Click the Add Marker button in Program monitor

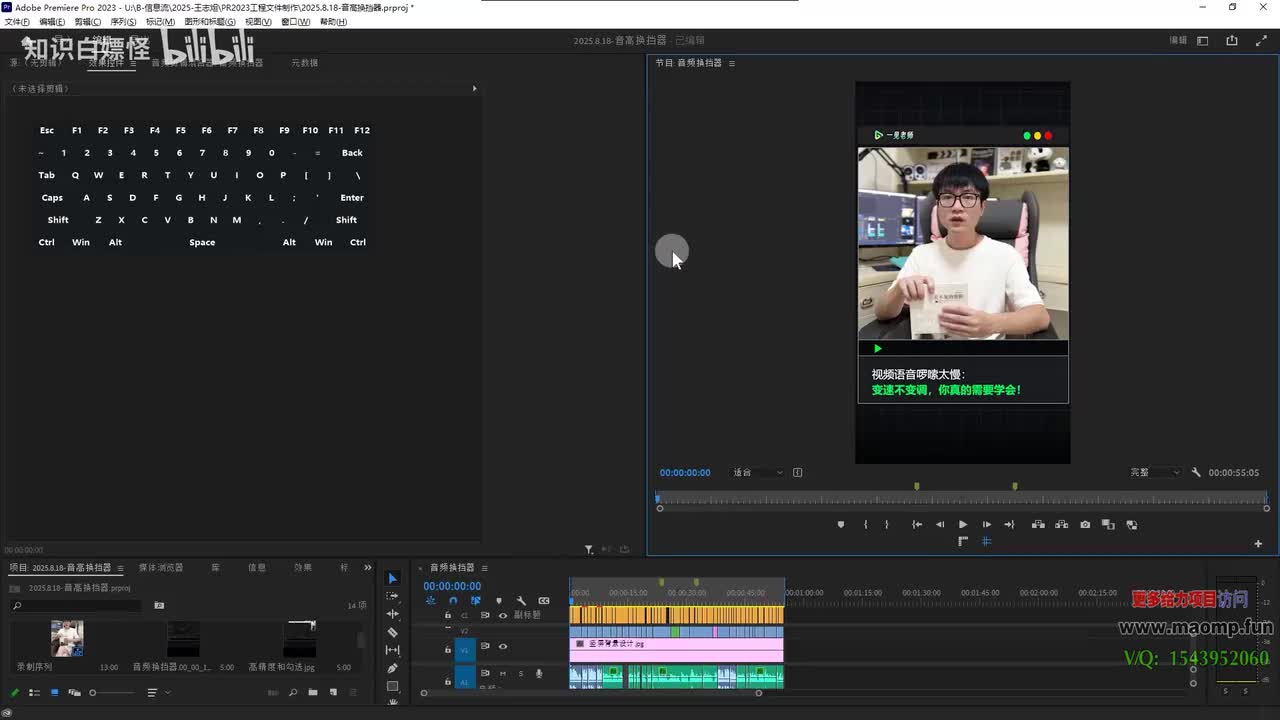tap(840, 525)
